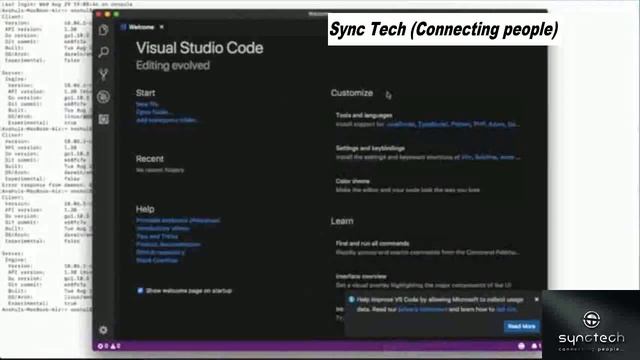640x360 pixels.
Task: Open the Search view in activity bar
Action: click(104, 52)
